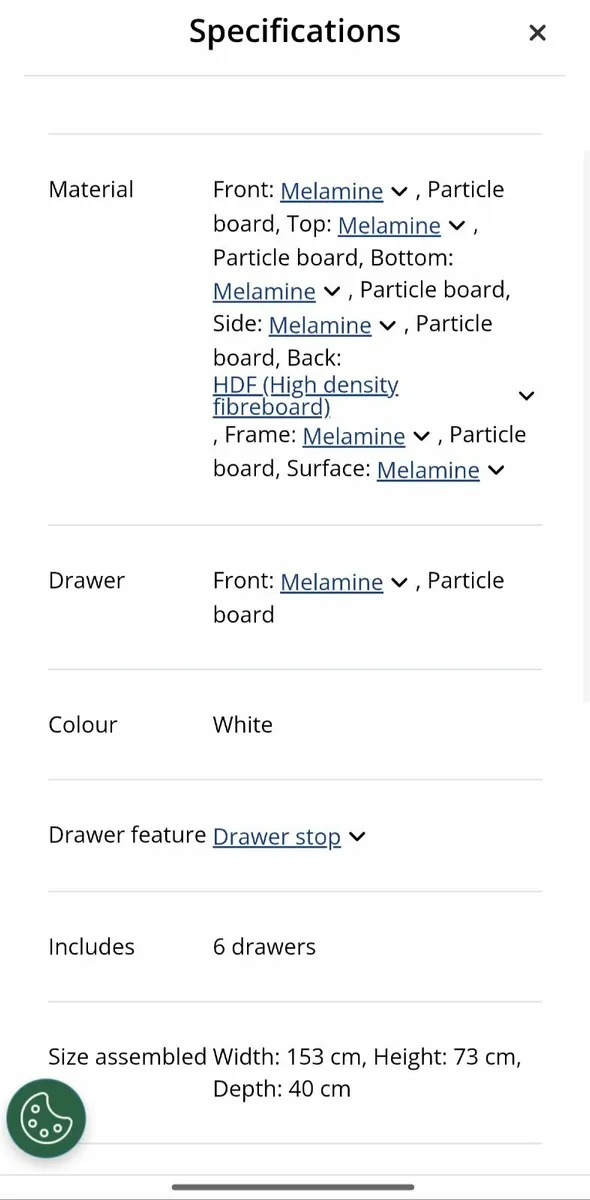Image resolution: width=590 pixels, height=1200 pixels.
Task: Expand the chevron beside Side Melamine
Action: (x=388, y=325)
